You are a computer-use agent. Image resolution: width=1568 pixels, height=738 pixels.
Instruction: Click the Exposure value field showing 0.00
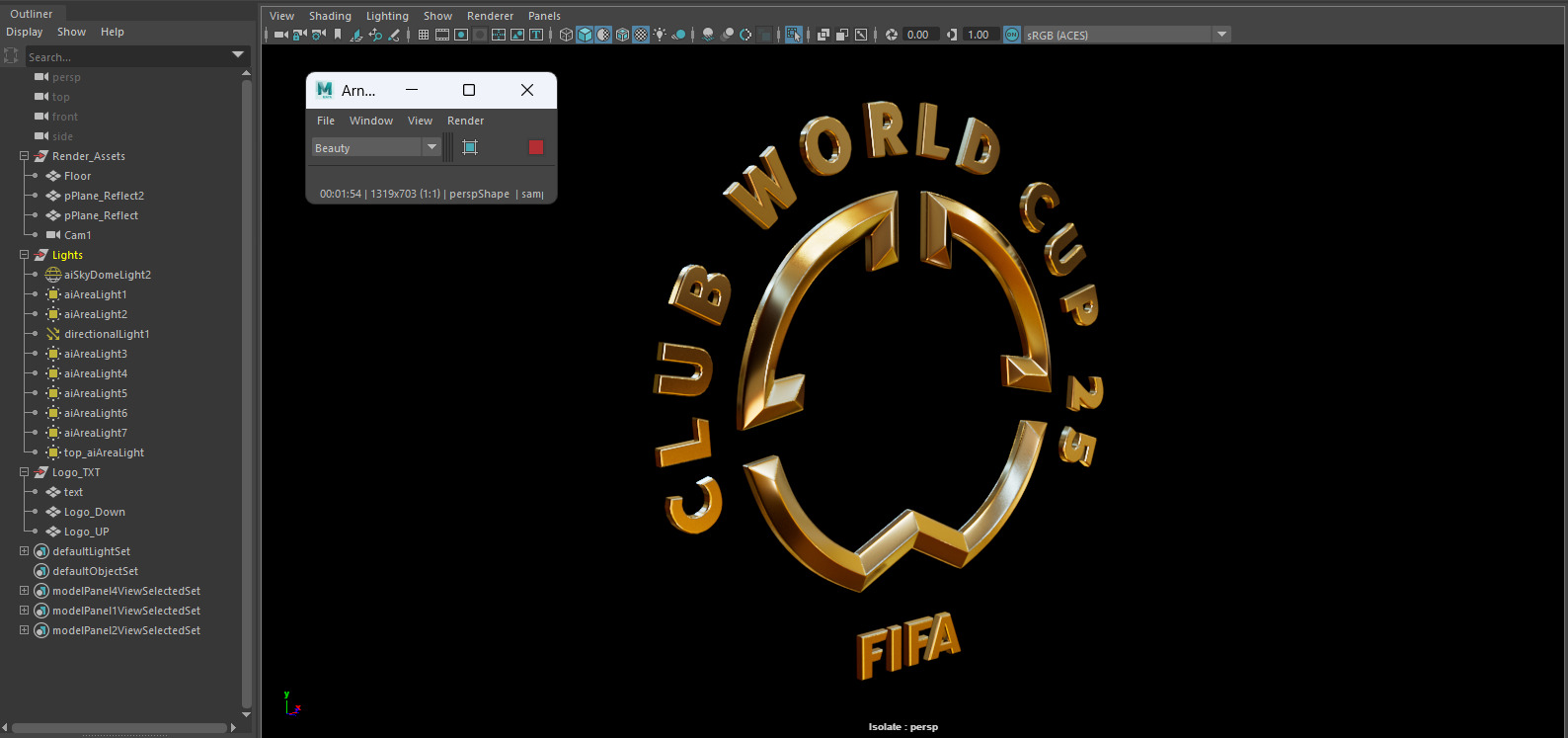pos(921,35)
